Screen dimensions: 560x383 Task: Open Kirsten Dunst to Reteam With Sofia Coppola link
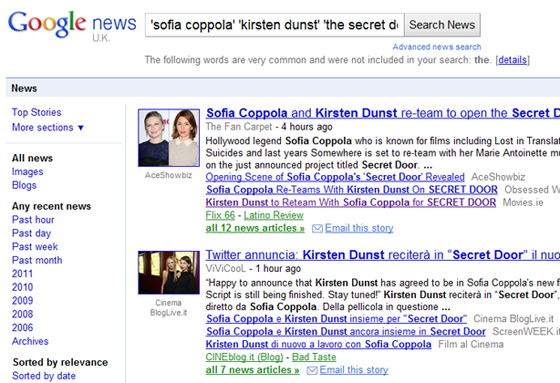[351, 203]
